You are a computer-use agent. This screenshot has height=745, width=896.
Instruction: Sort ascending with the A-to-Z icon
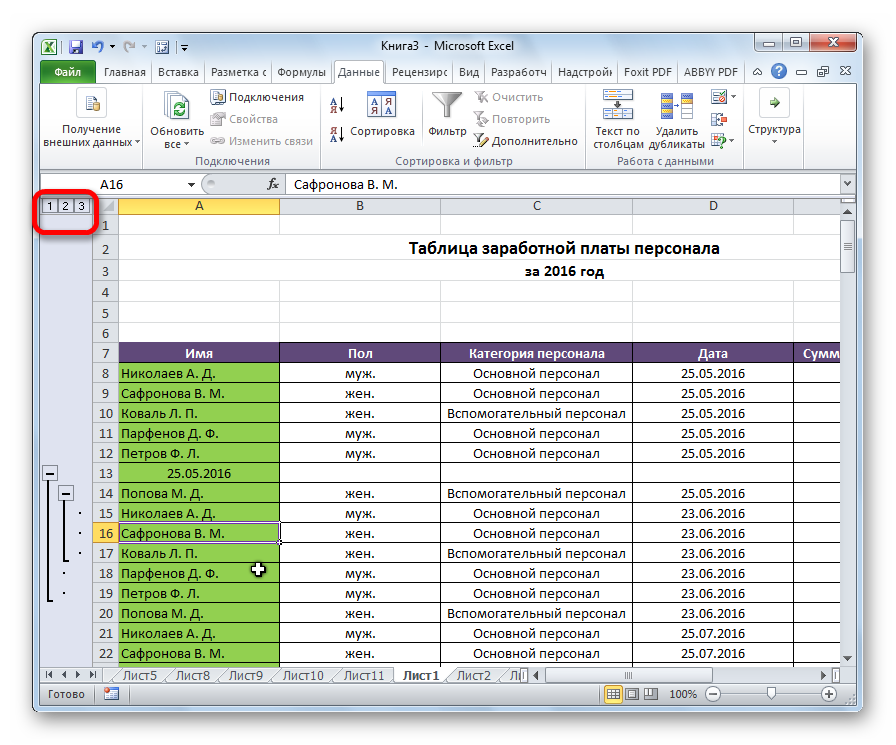pyautogui.click(x=336, y=104)
